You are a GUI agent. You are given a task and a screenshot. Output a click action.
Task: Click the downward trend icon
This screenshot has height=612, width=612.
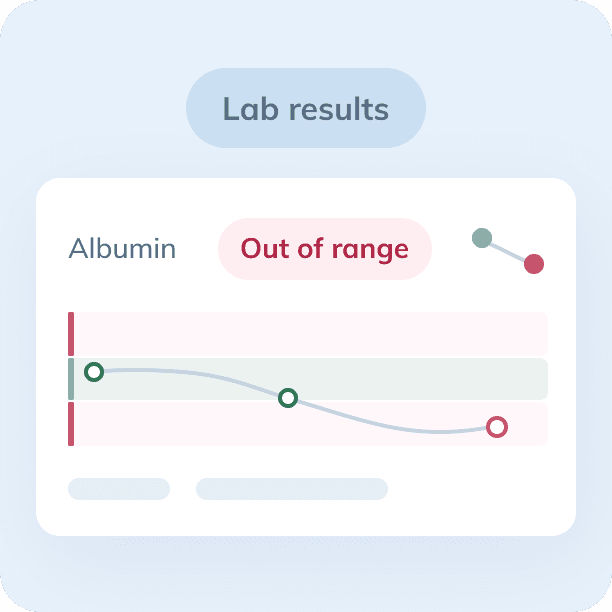(508, 251)
